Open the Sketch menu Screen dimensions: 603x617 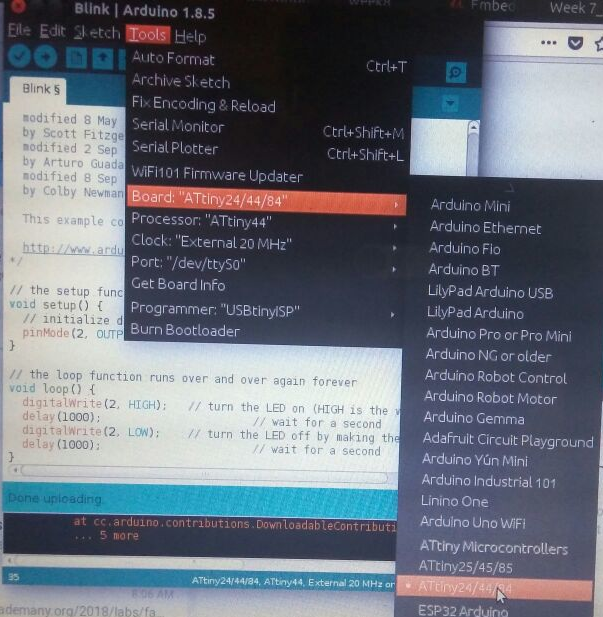(x=97, y=33)
